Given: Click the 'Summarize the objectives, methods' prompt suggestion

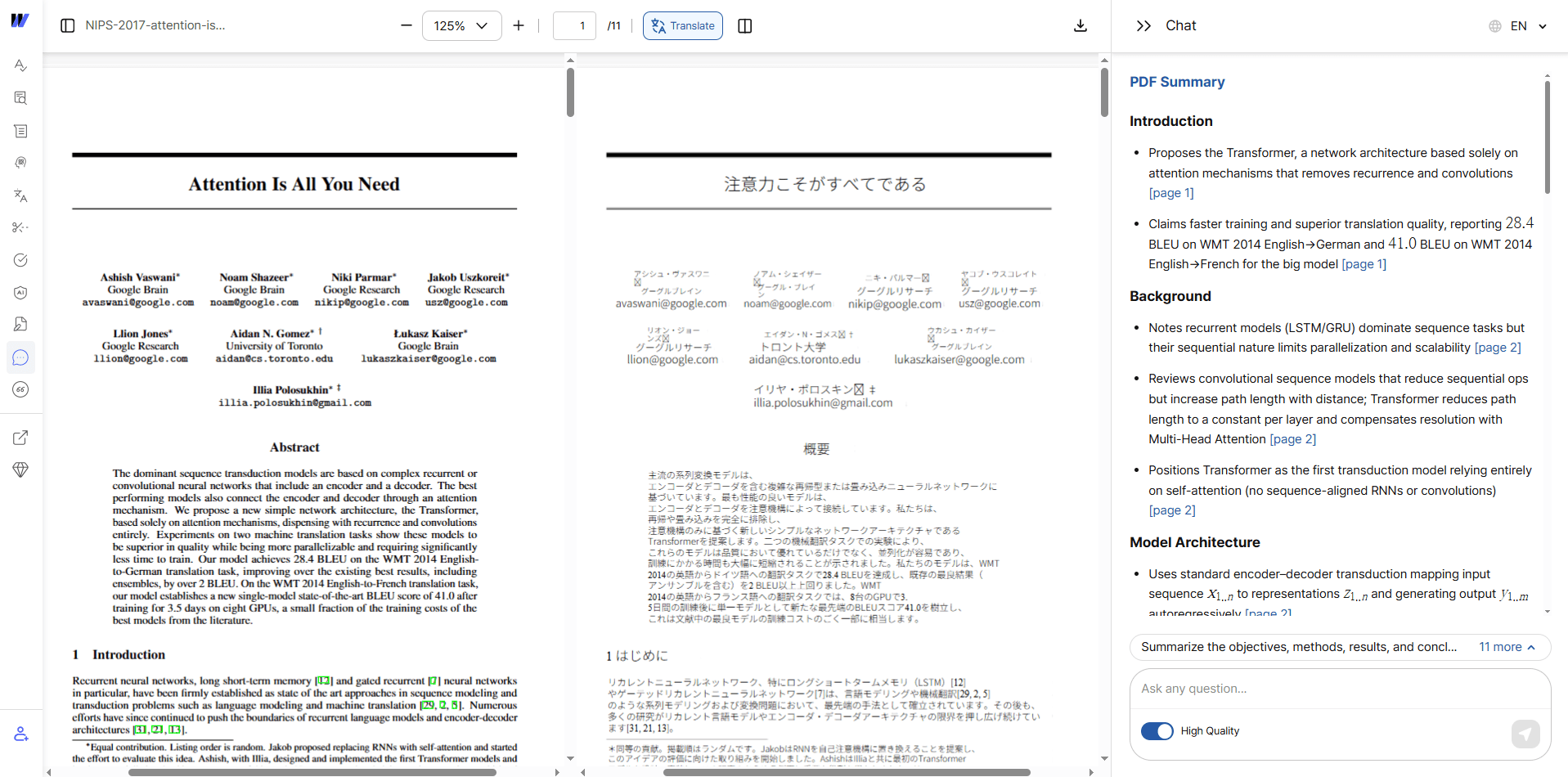Looking at the screenshot, I should coord(1299,647).
